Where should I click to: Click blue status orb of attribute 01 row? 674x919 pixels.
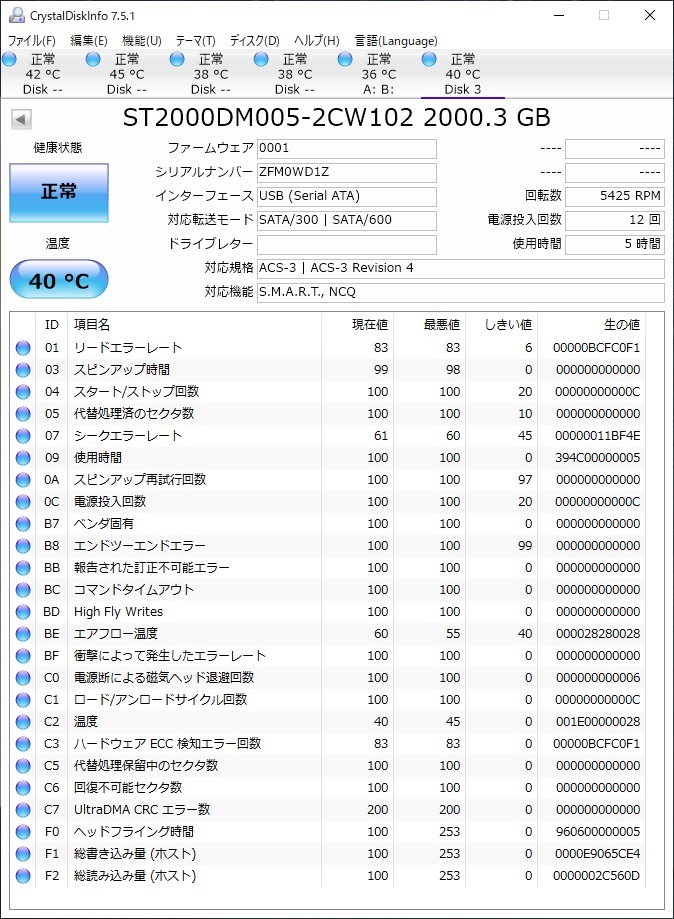[23, 348]
